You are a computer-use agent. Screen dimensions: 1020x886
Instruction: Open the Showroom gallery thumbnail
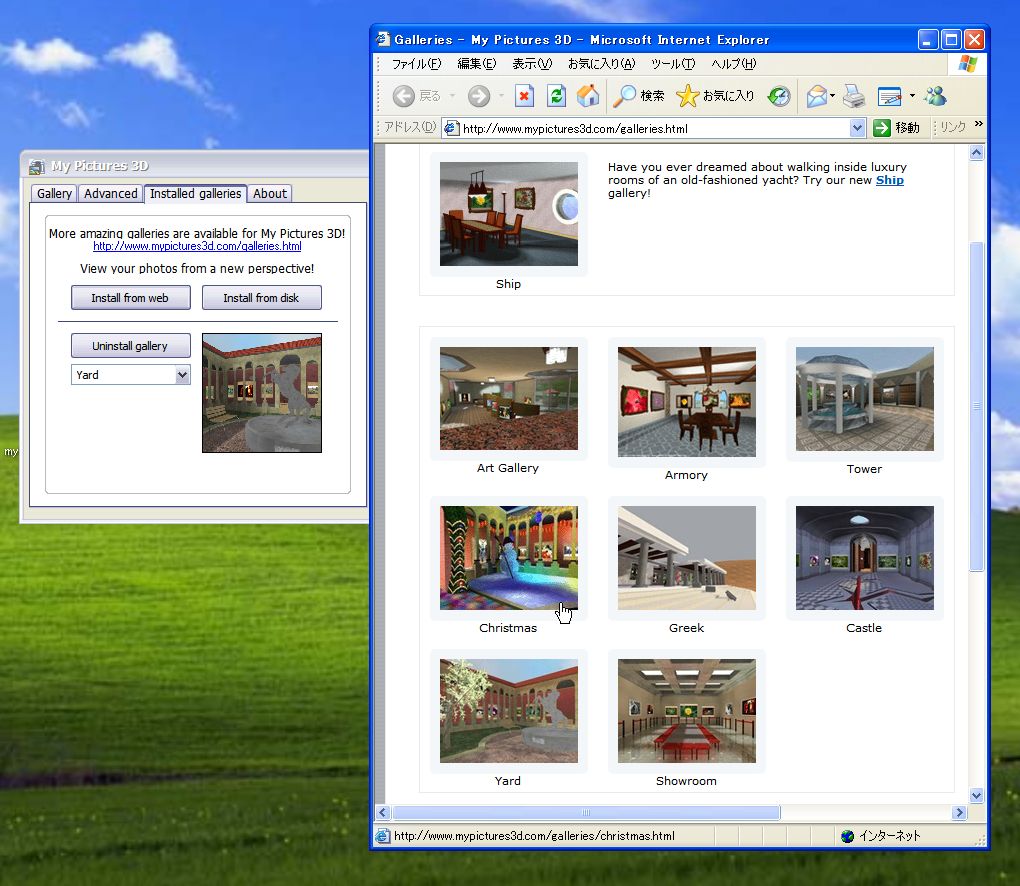click(687, 711)
